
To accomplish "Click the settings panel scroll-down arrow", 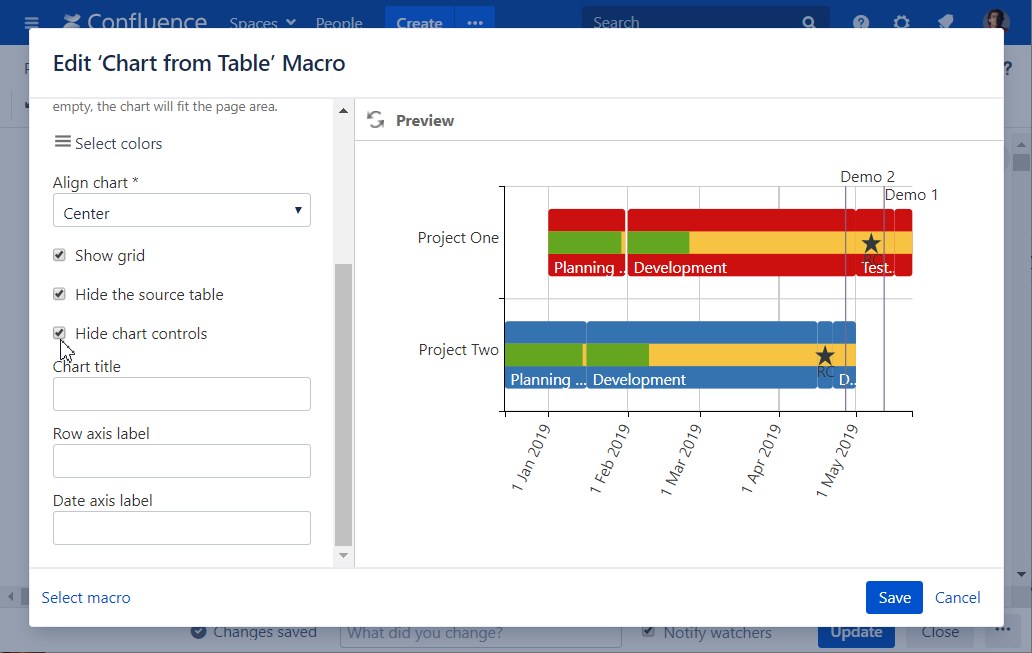I will point(343,555).
